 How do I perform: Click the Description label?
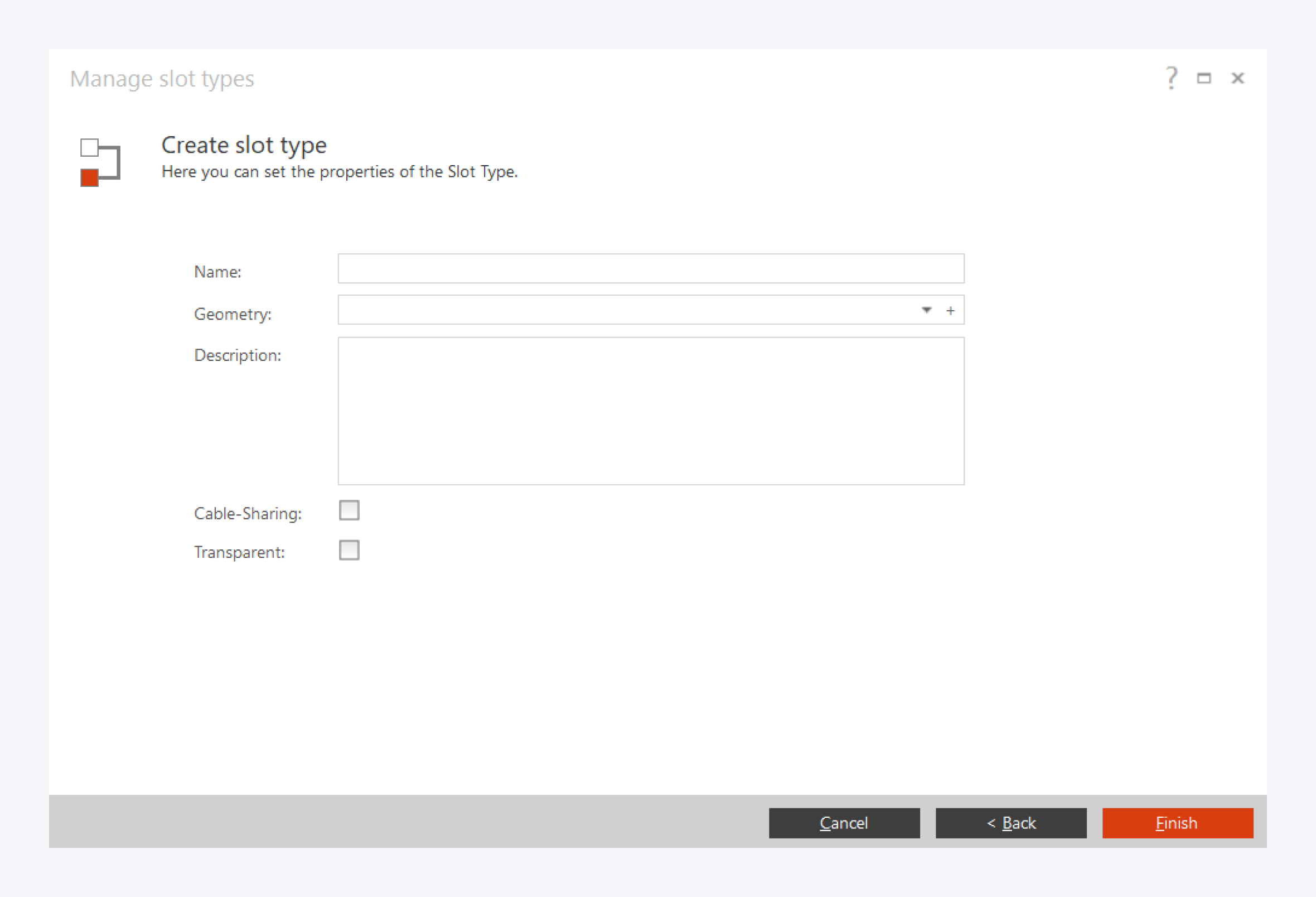[x=237, y=355]
